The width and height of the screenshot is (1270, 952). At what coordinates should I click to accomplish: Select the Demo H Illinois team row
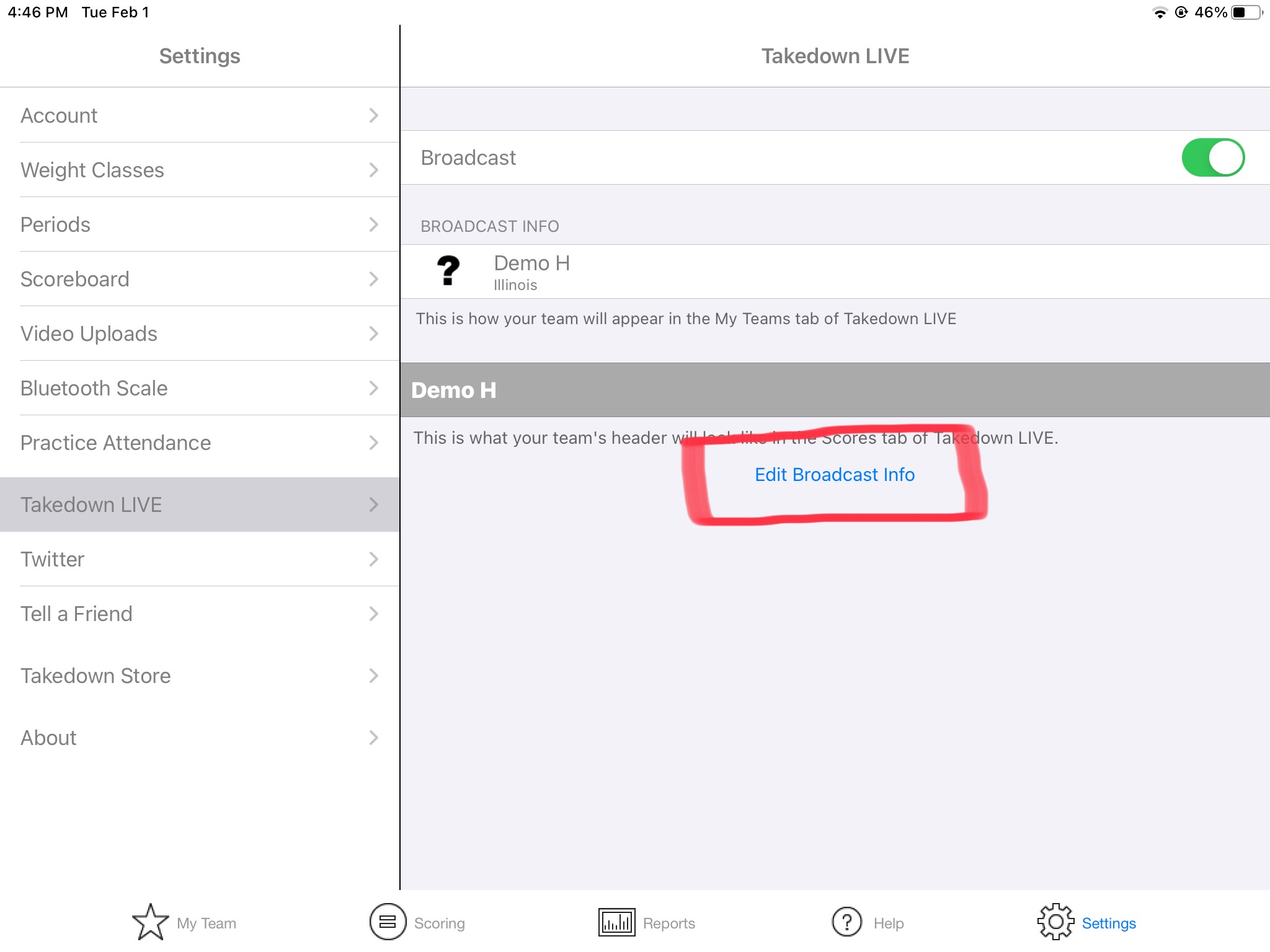click(x=835, y=271)
